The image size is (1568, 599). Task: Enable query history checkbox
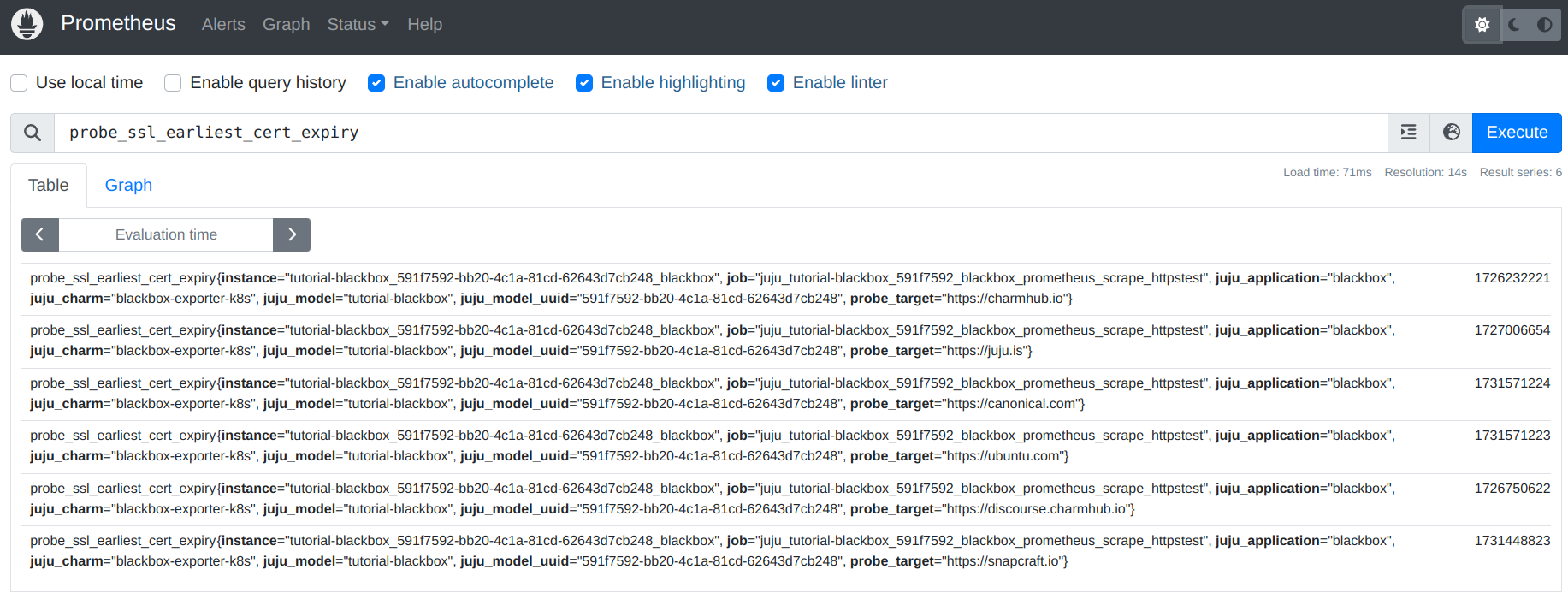pos(173,83)
